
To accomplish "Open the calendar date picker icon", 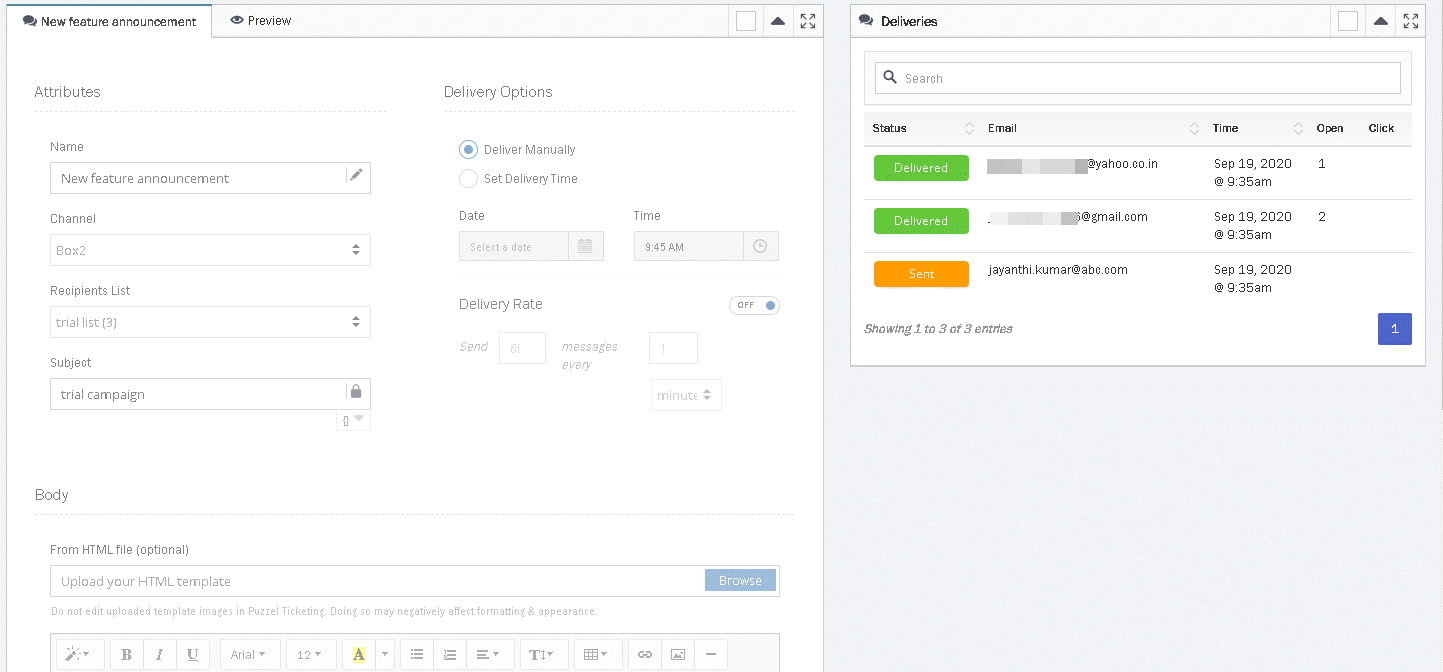I will pos(585,246).
